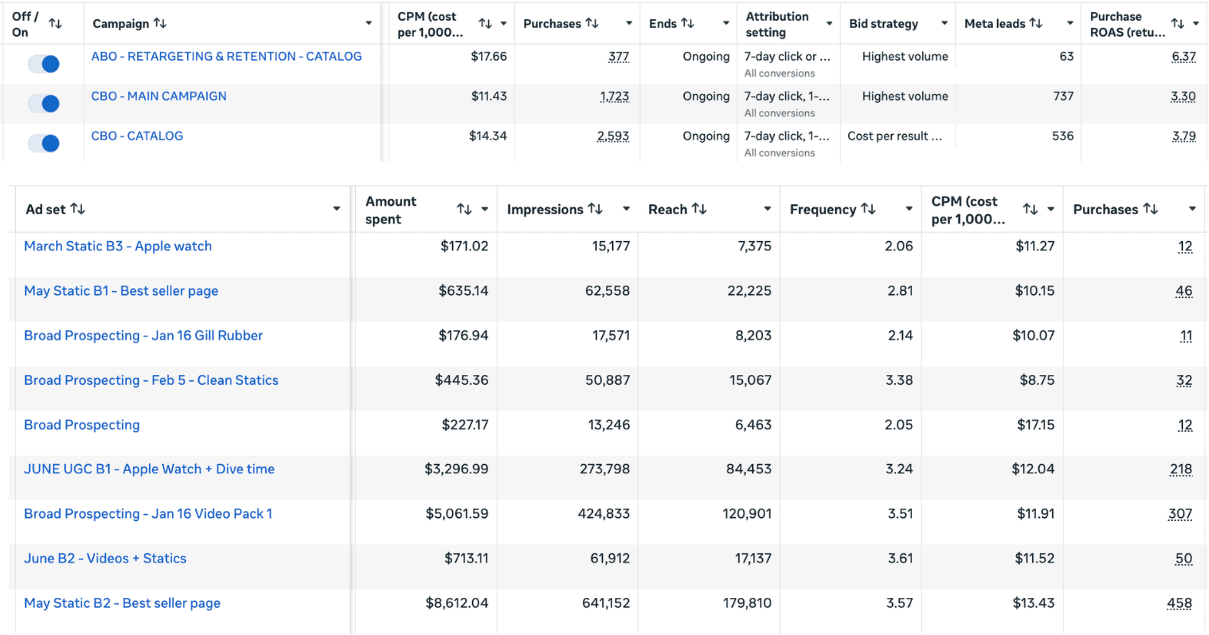The image size is (1209, 635).
Task: Toggle the CBO - CATALOG campaign switch
Action: click(x=44, y=143)
